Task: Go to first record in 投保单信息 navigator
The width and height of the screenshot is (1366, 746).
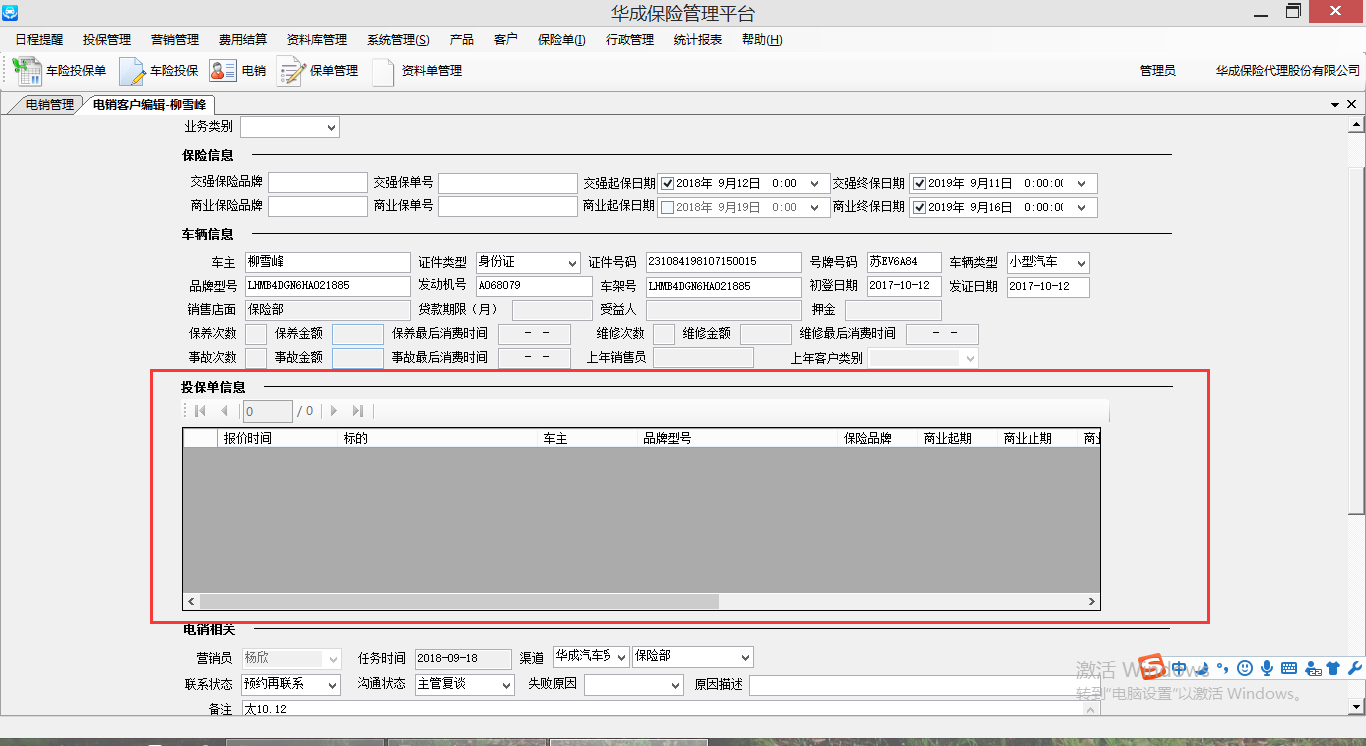Action: (200, 411)
